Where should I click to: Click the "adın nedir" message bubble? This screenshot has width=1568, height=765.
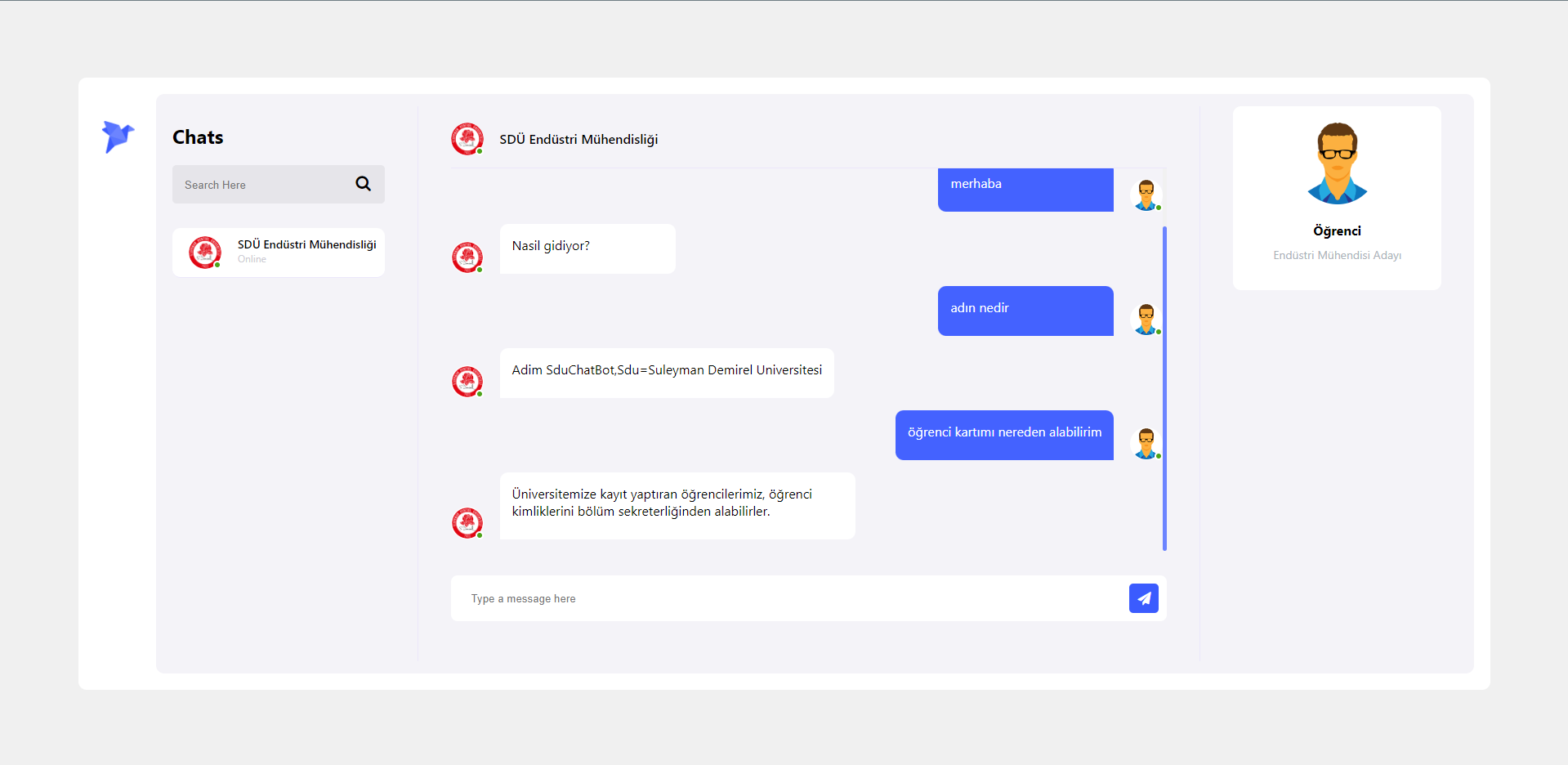(1025, 311)
